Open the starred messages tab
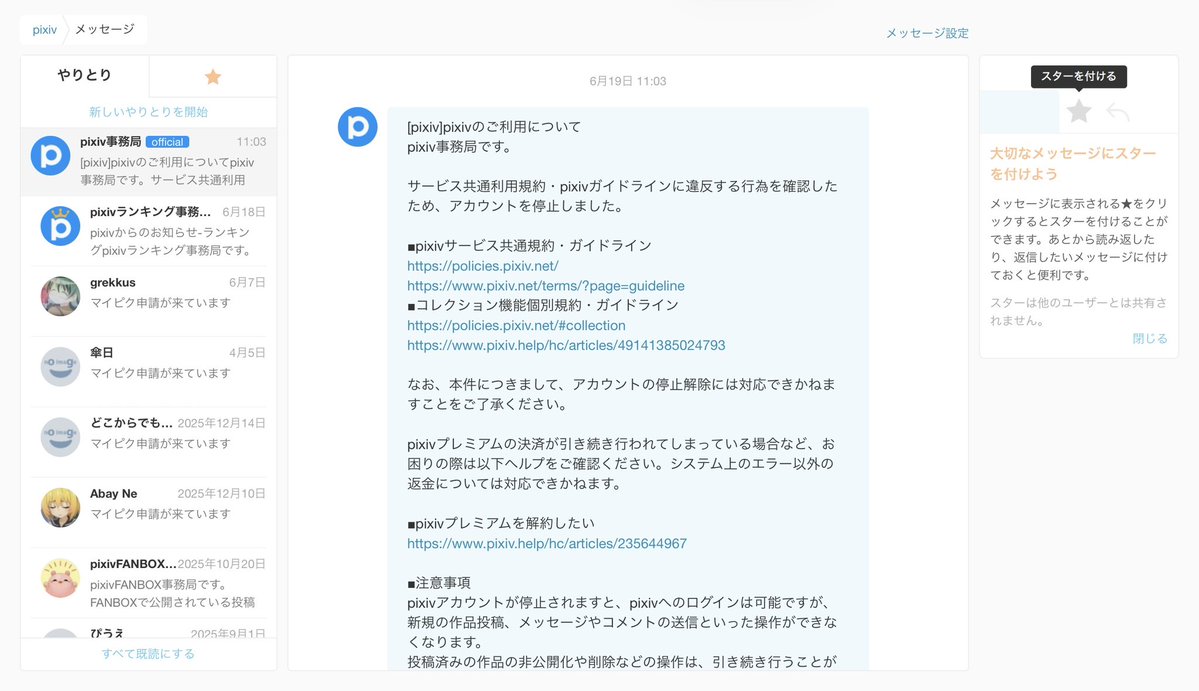Image resolution: width=1199 pixels, height=691 pixels. click(213, 76)
